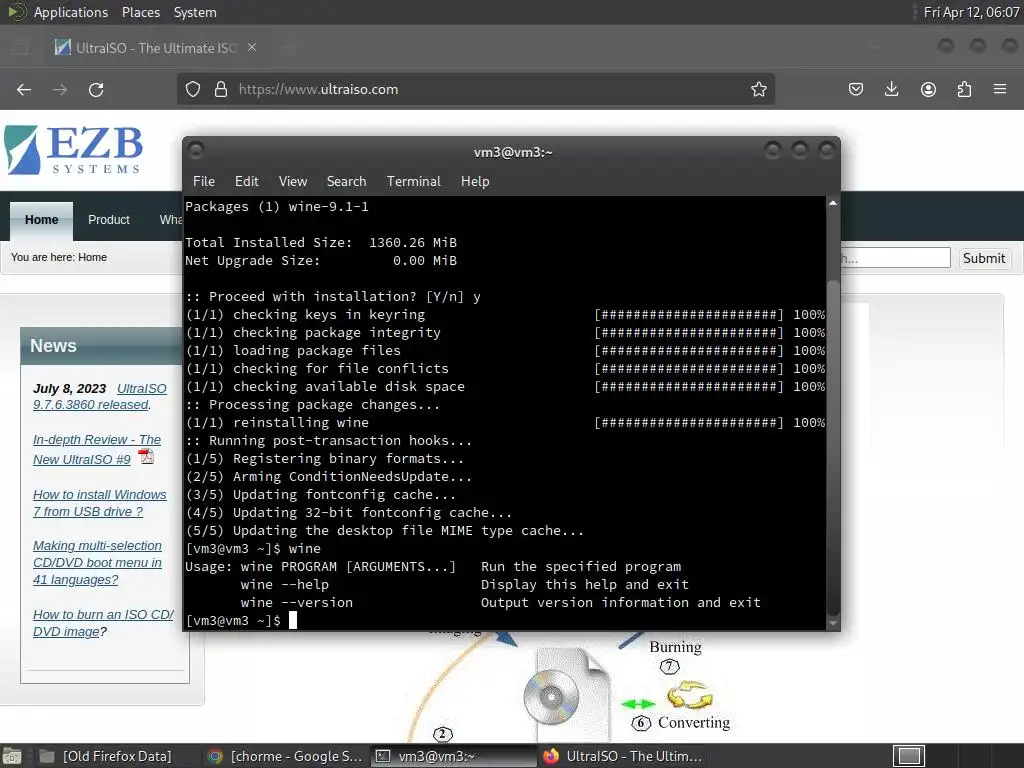
Task: Click the EZB Systems logo
Action: (73, 150)
